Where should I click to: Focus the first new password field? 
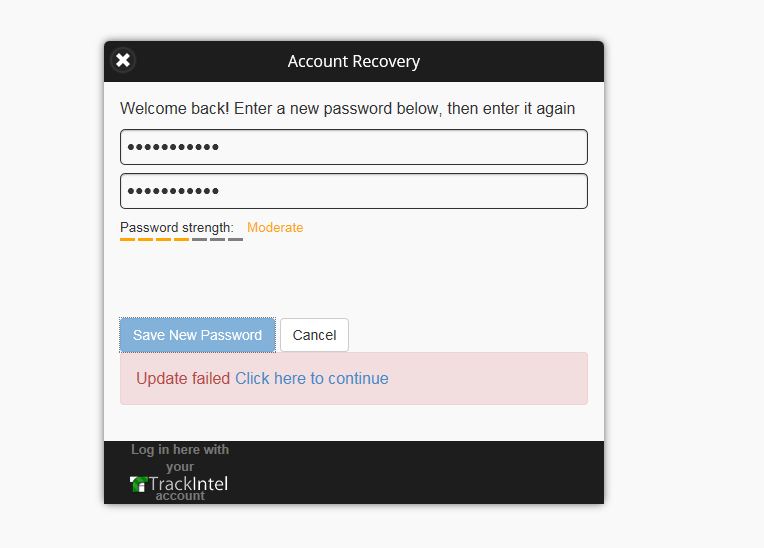(x=353, y=147)
